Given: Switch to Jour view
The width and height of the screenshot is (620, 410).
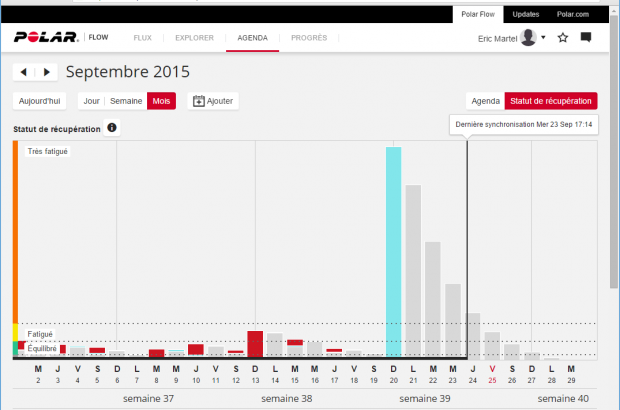Looking at the screenshot, I should 91,101.
